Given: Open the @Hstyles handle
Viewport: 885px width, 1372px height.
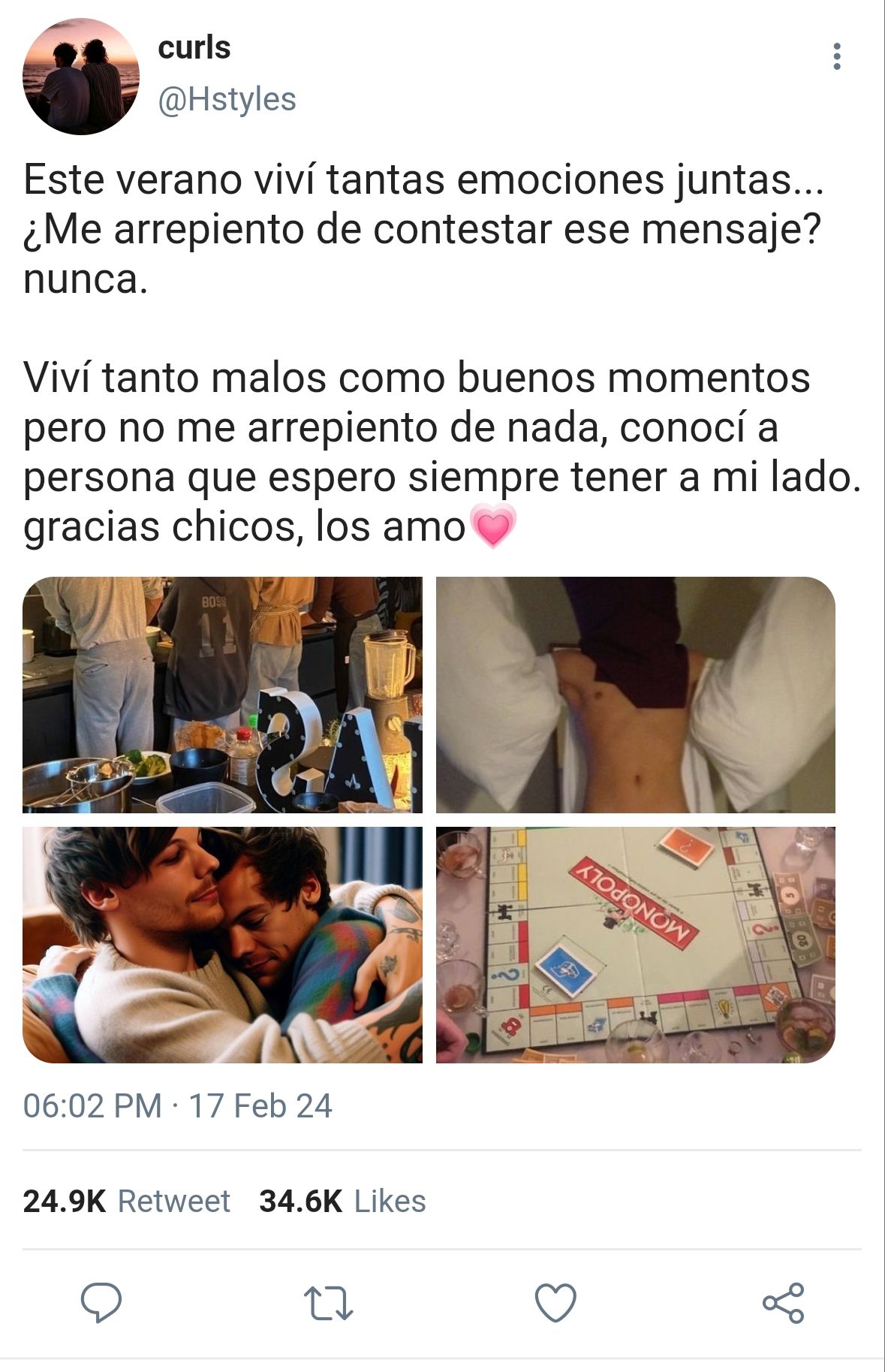Looking at the screenshot, I should (x=227, y=99).
